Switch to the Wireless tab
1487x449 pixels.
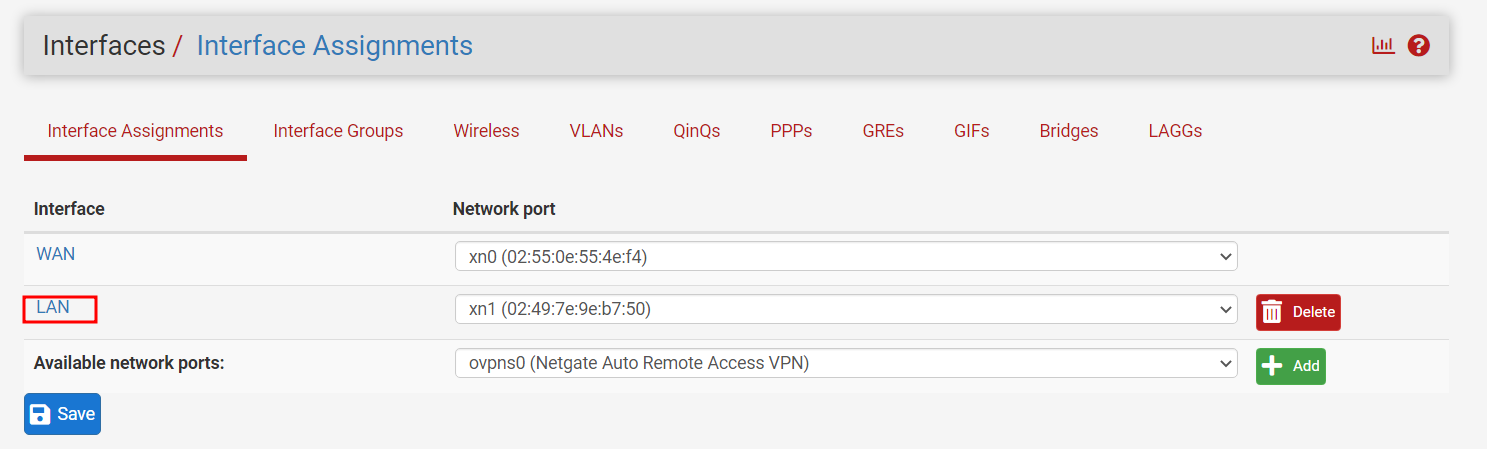(486, 131)
